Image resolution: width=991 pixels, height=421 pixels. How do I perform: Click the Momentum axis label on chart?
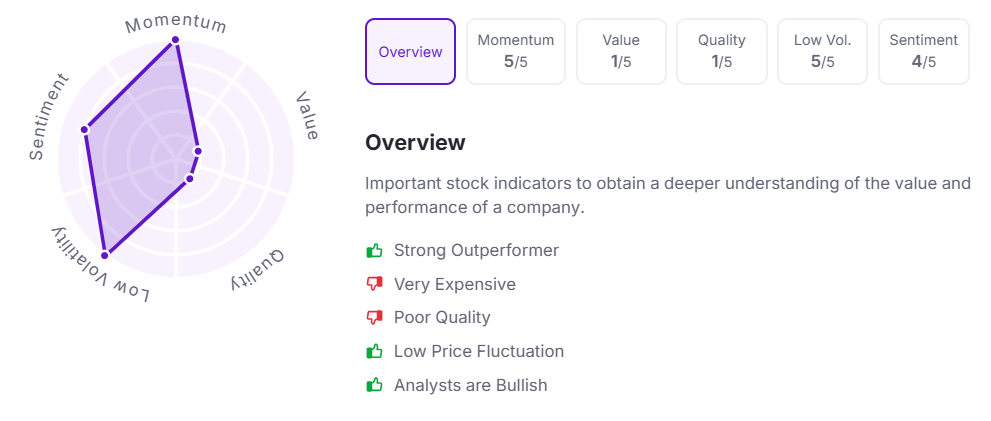click(176, 22)
